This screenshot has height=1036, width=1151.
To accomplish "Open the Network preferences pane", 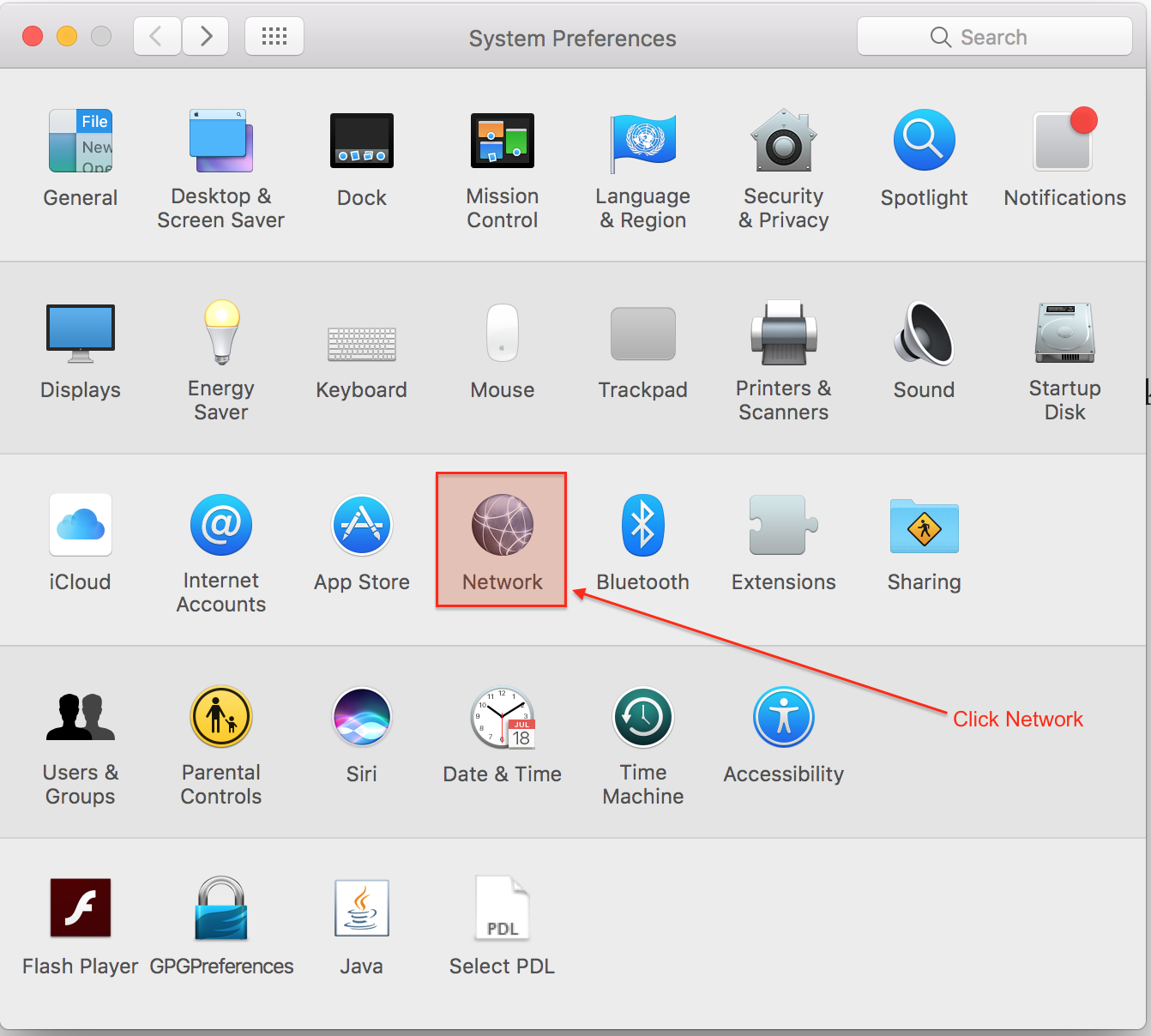I will (x=502, y=539).
